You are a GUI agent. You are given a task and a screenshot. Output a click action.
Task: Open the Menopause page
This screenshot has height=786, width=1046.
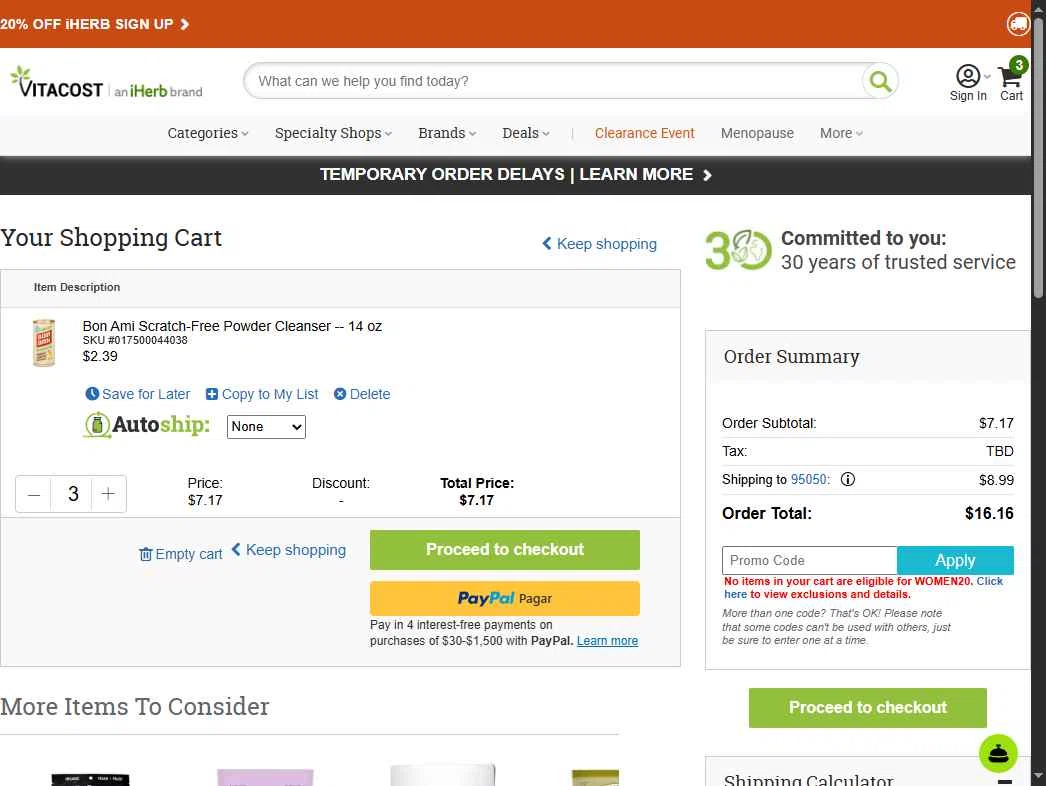coord(757,133)
